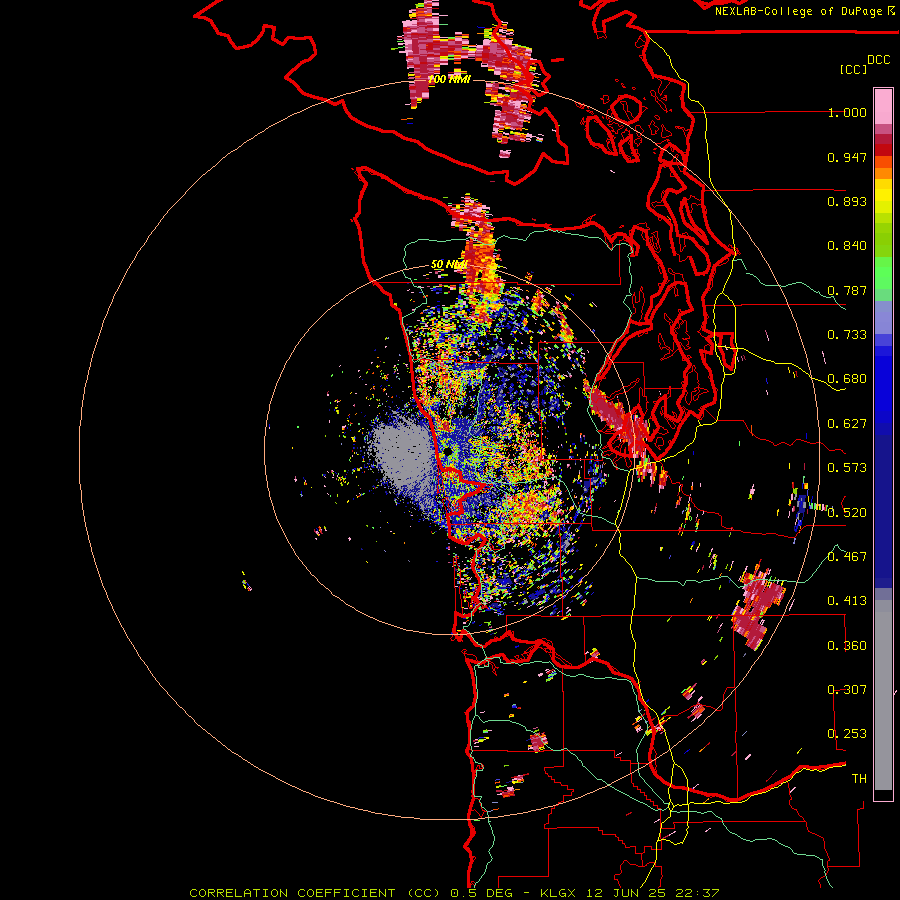
Task: Click the [CC] unit label by the scale
Action: pyautogui.click(x=854, y=69)
